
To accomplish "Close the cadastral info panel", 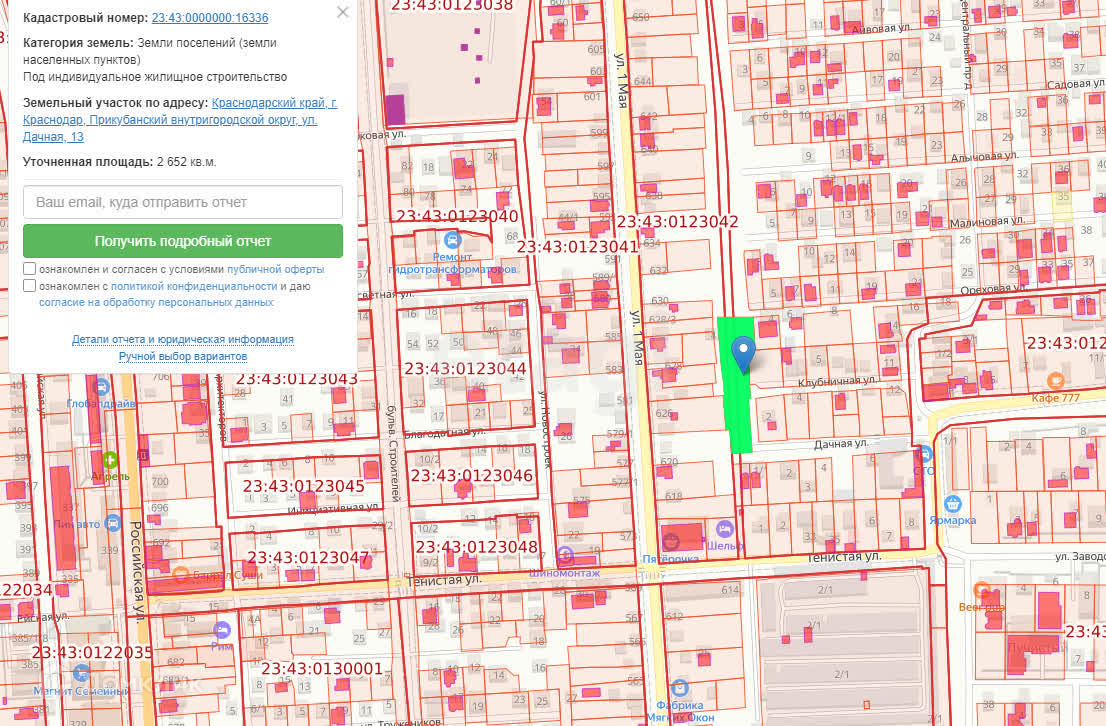I will 343,12.
